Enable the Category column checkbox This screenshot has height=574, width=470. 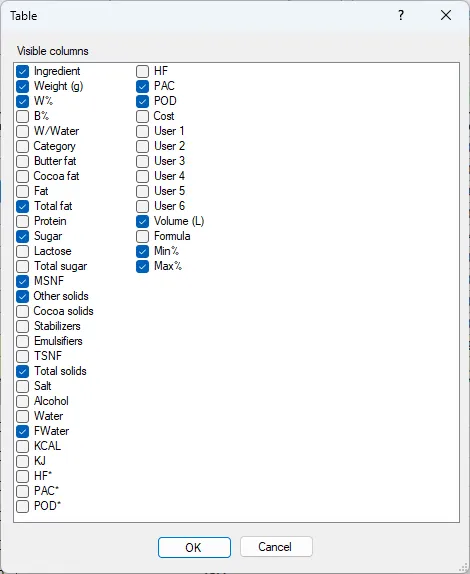coord(22,146)
